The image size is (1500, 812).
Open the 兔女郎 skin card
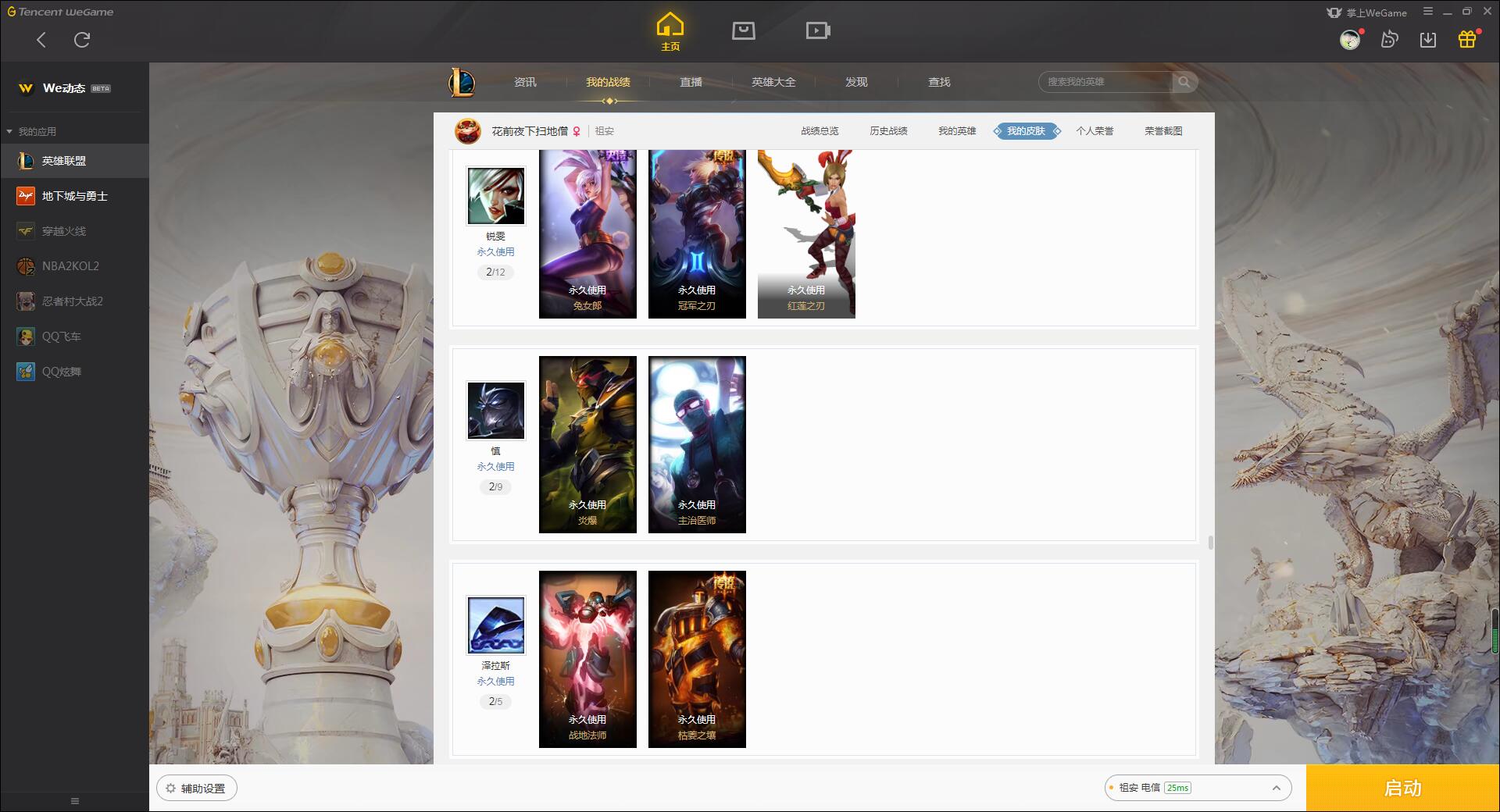587,234
